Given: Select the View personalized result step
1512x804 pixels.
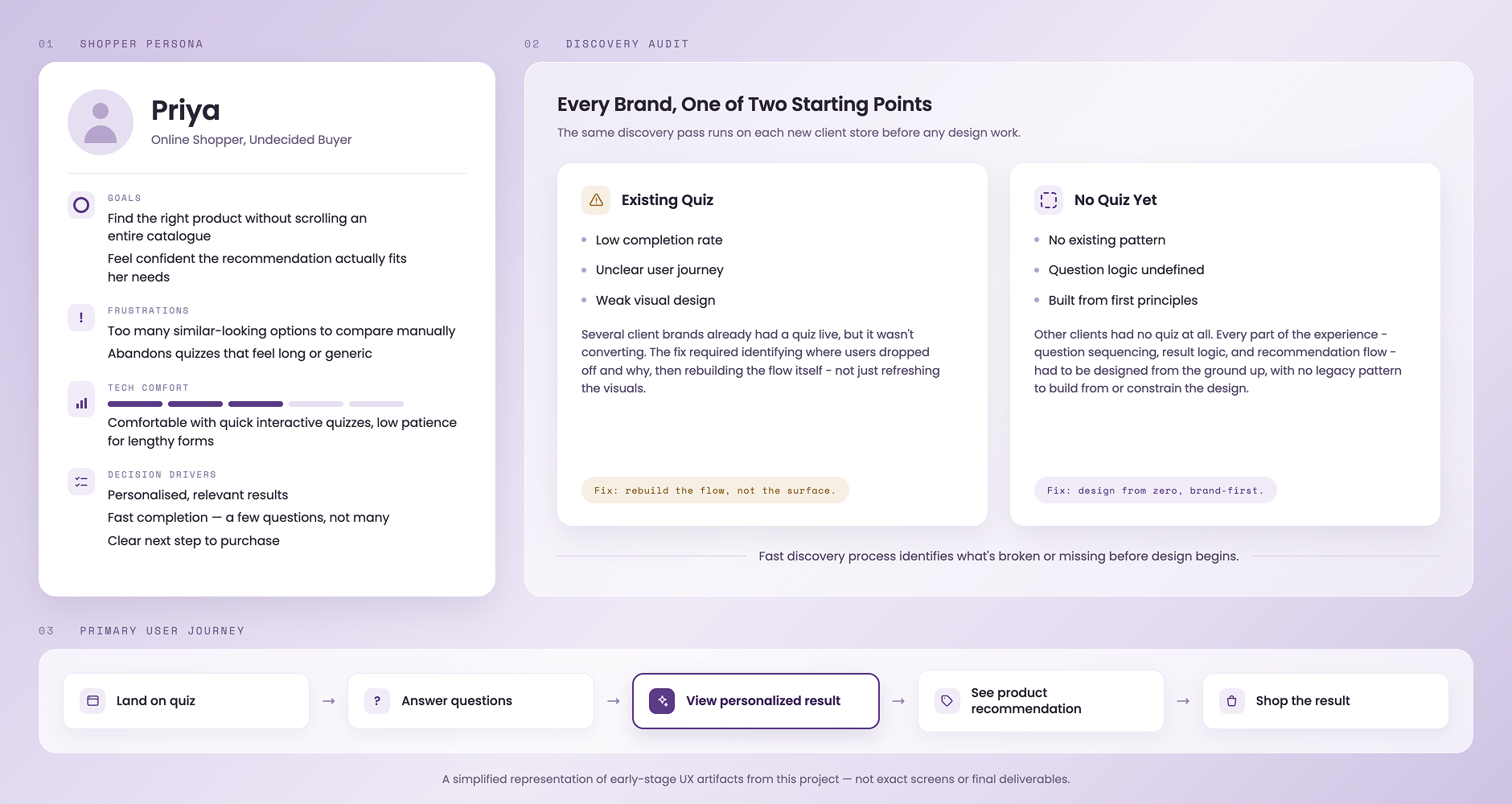Looking at the screenshot, I should tap(756, 701).
